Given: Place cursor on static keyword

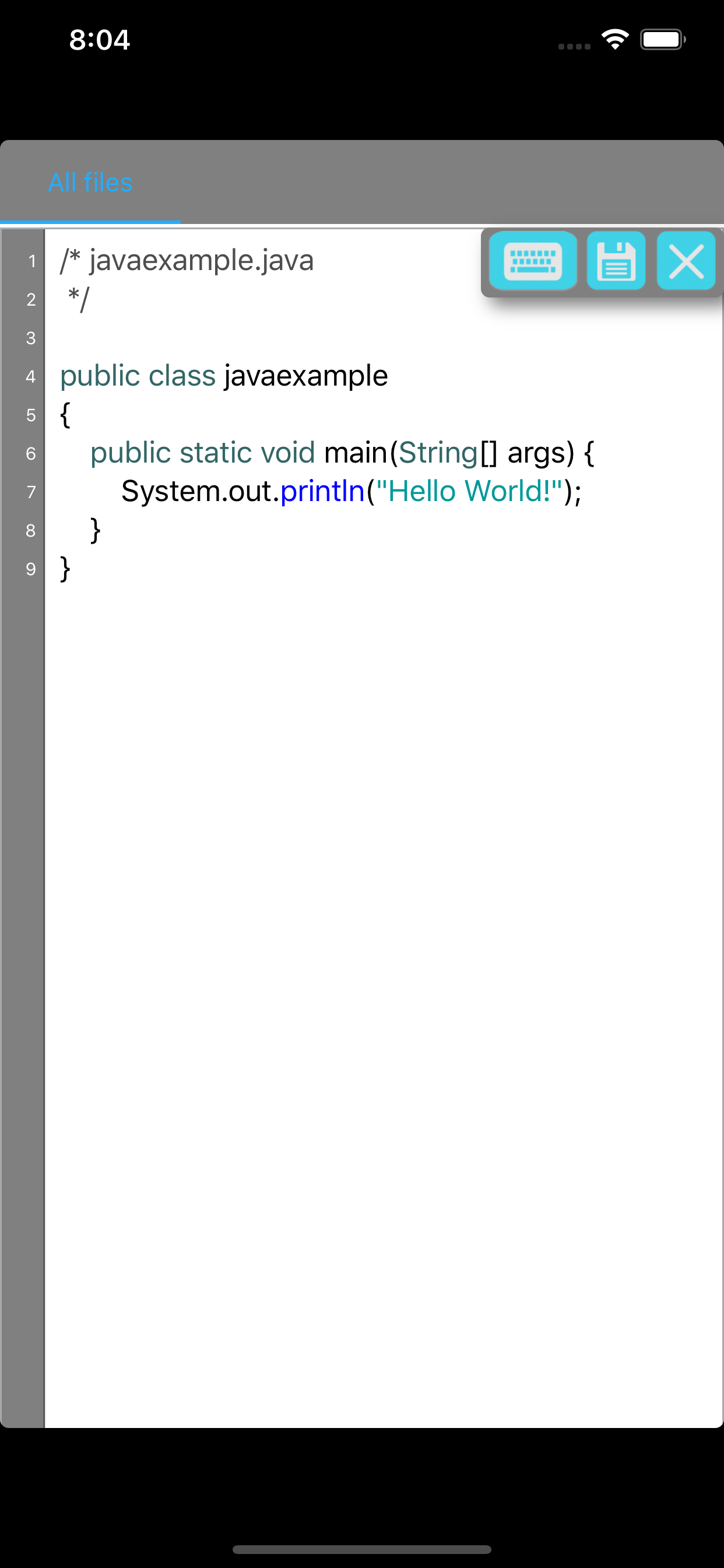Looking at the screenshot, I should click(x=215, y=453).
